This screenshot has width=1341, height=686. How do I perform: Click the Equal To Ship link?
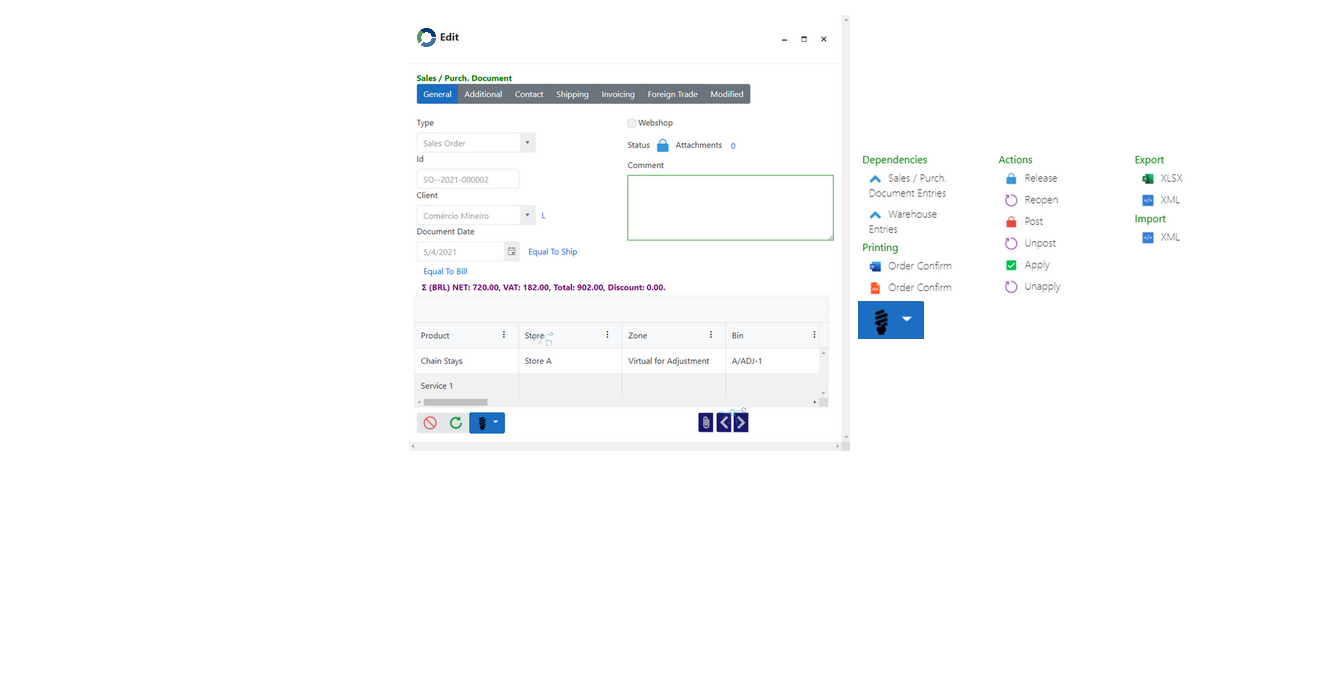[552, 252]
